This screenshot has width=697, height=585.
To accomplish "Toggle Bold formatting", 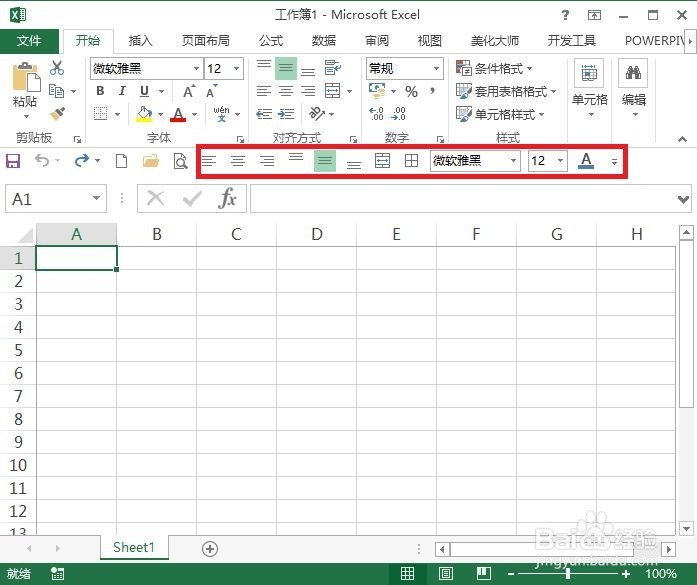I will point(100,91).
